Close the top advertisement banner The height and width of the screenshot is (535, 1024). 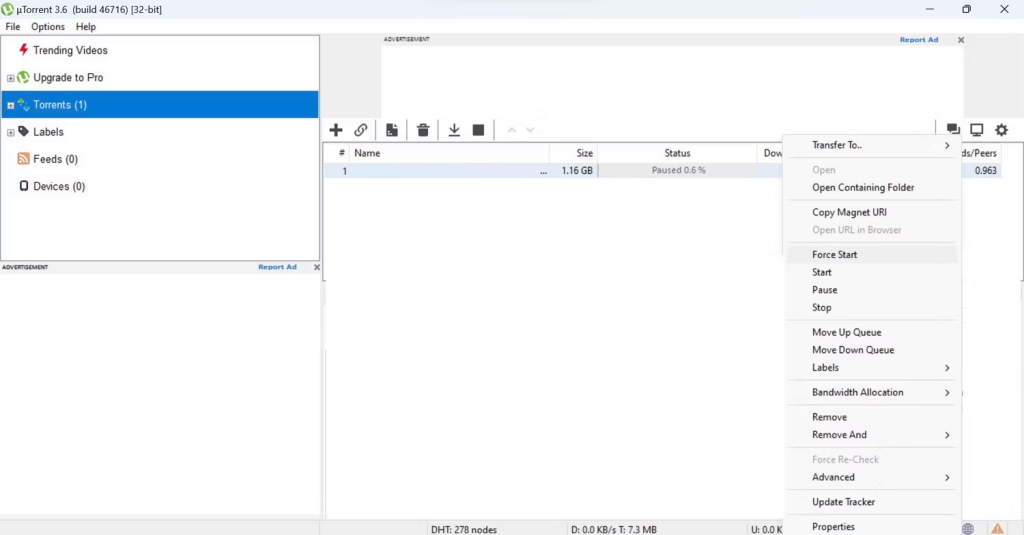(961, 40)
